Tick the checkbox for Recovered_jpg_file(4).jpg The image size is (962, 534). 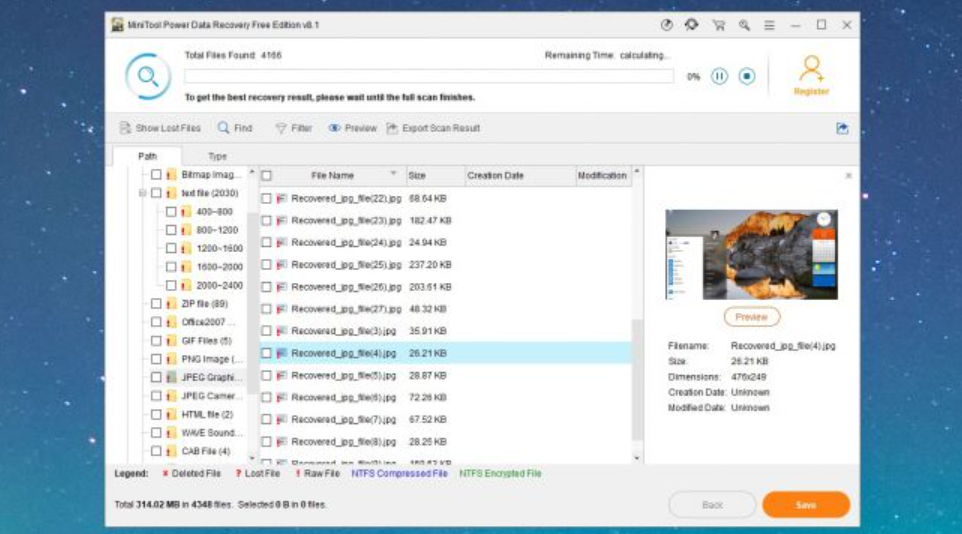pyautogui.click(x=266, y=353)
